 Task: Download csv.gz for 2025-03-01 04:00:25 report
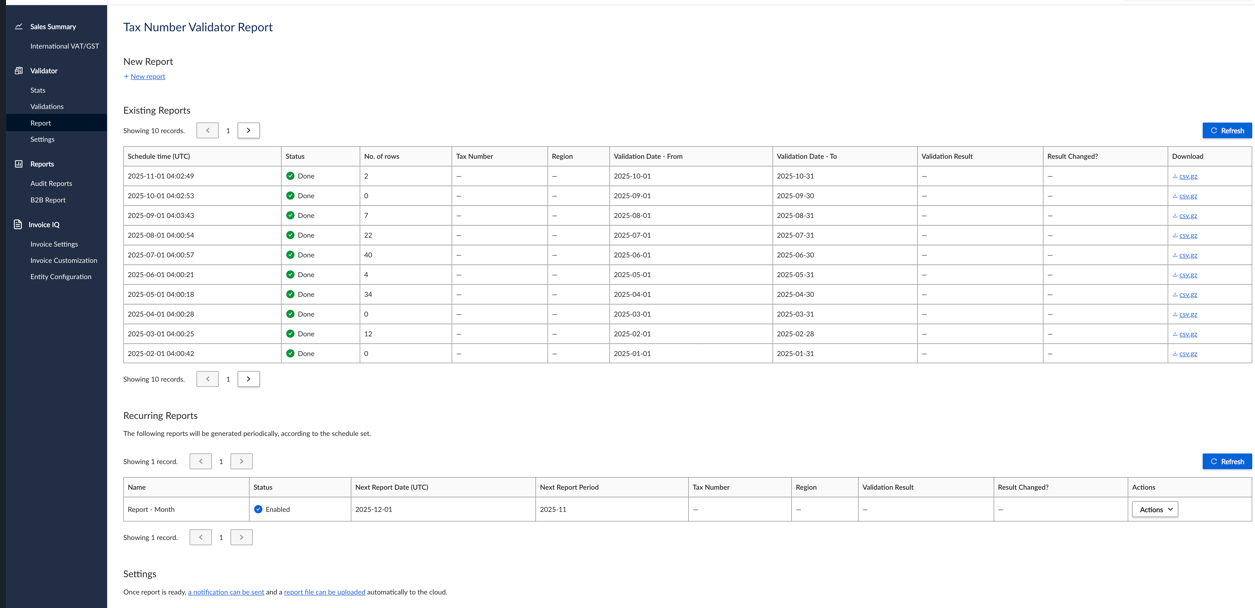1188,334
